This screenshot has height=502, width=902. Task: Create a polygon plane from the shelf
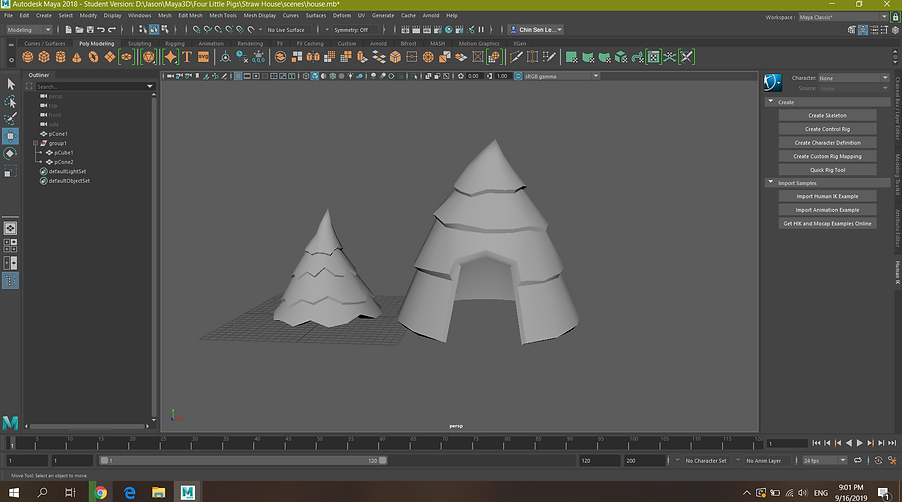click(x=109, y=57)
